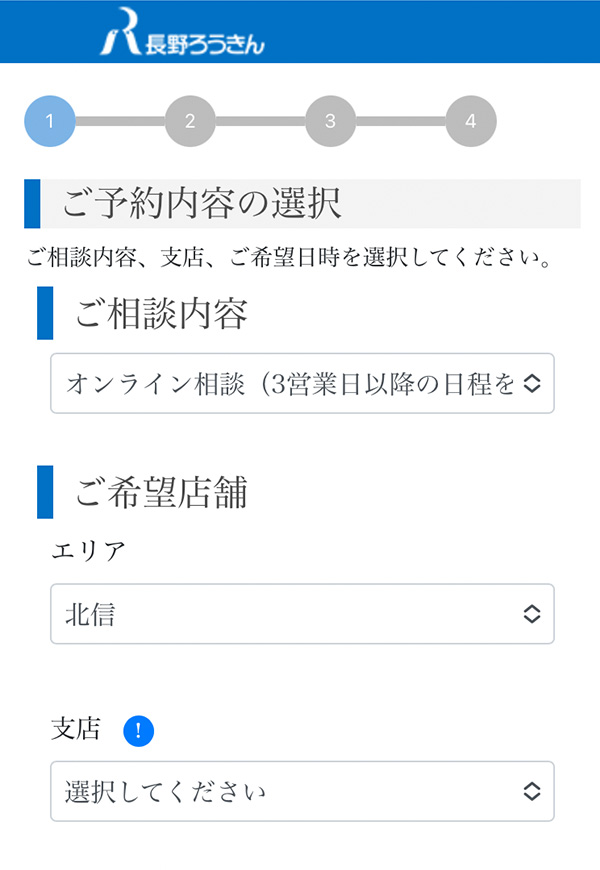
Task: Click the 支店 field label
Action: [x=76, y=730]
